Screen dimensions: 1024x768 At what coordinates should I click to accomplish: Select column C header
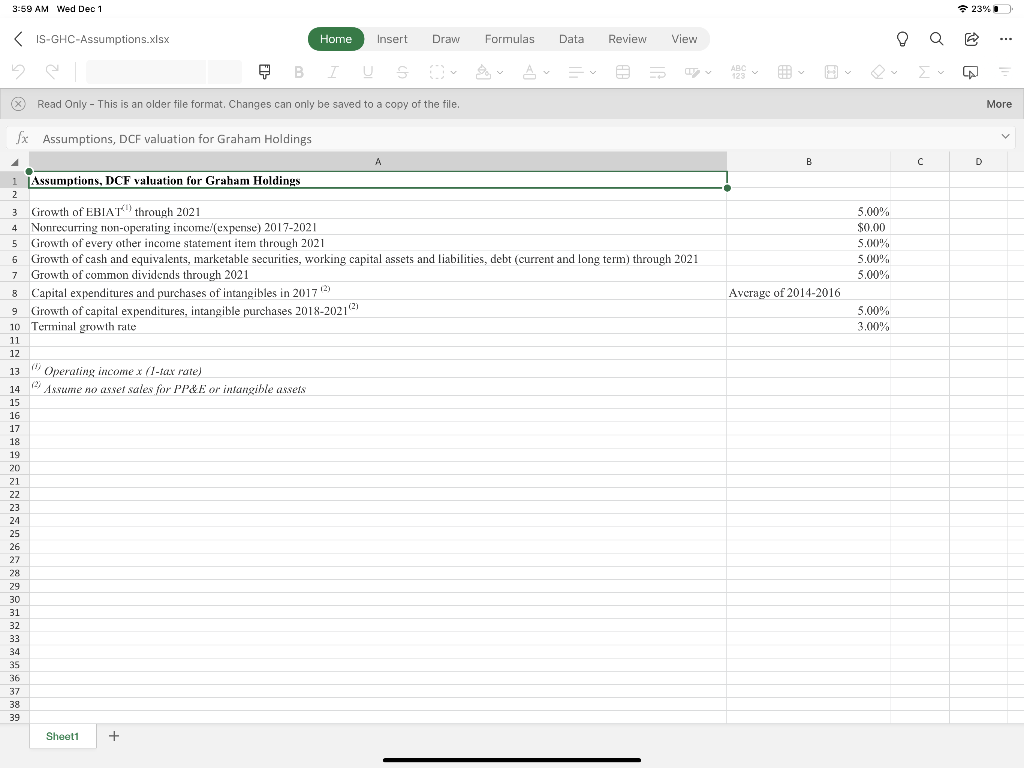[x=920, y=161]
